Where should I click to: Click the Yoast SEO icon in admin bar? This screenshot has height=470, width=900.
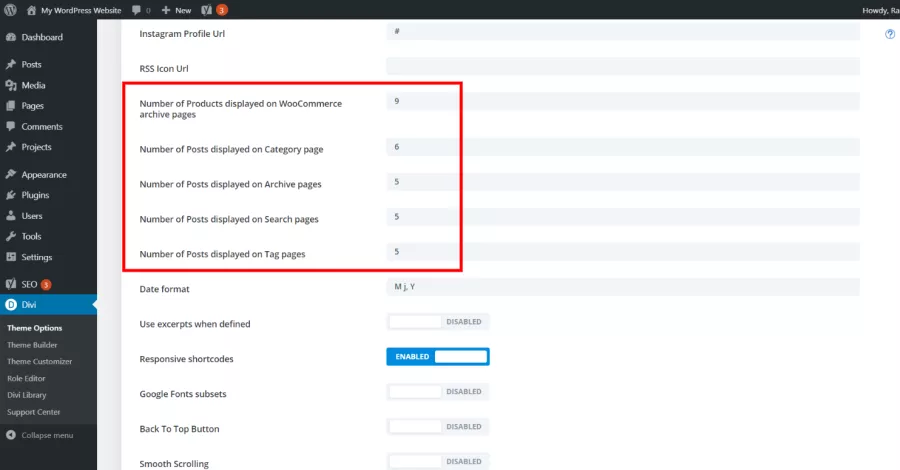pyautogui.click(x=207, y=10)
